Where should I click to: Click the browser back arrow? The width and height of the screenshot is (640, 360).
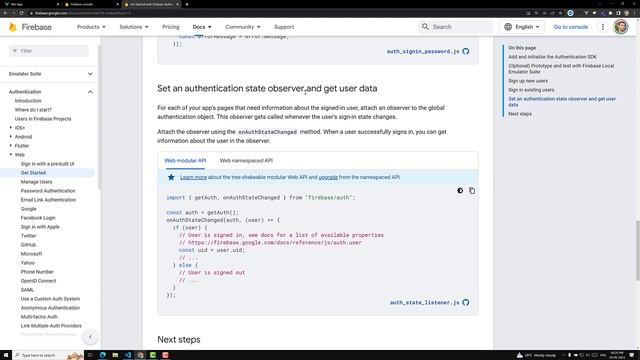click(5, 13)
